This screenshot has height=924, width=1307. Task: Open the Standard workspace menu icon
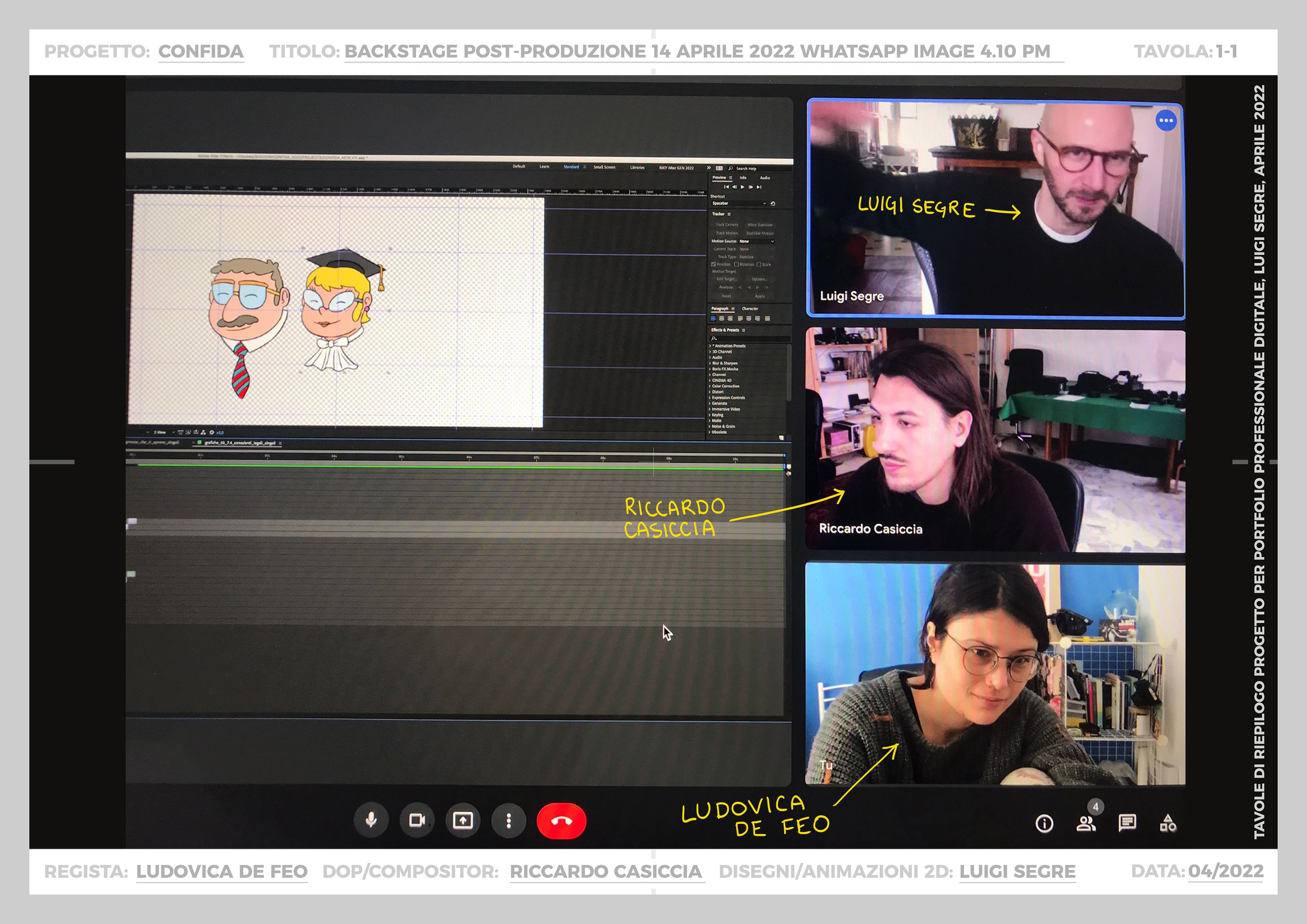[584, 167]
